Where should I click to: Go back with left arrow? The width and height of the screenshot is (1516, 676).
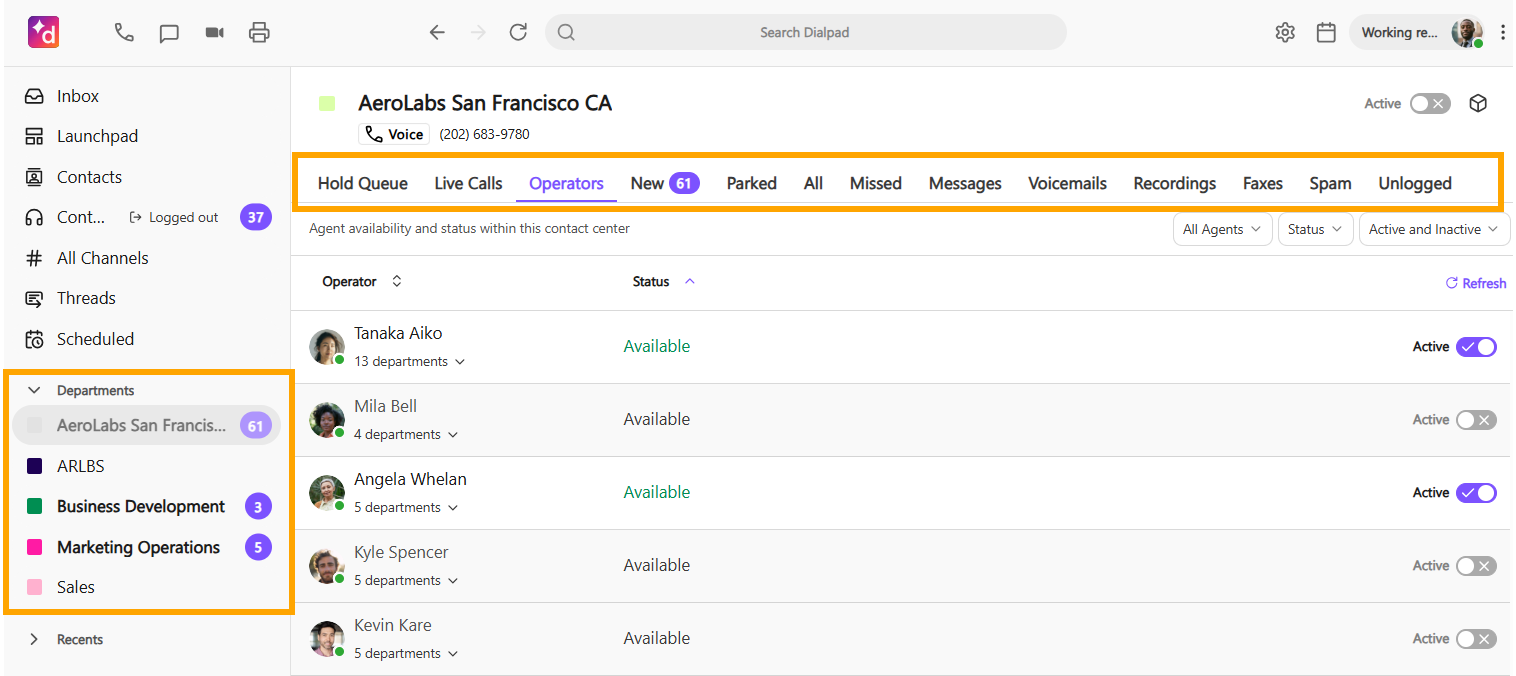coord(437,32)
